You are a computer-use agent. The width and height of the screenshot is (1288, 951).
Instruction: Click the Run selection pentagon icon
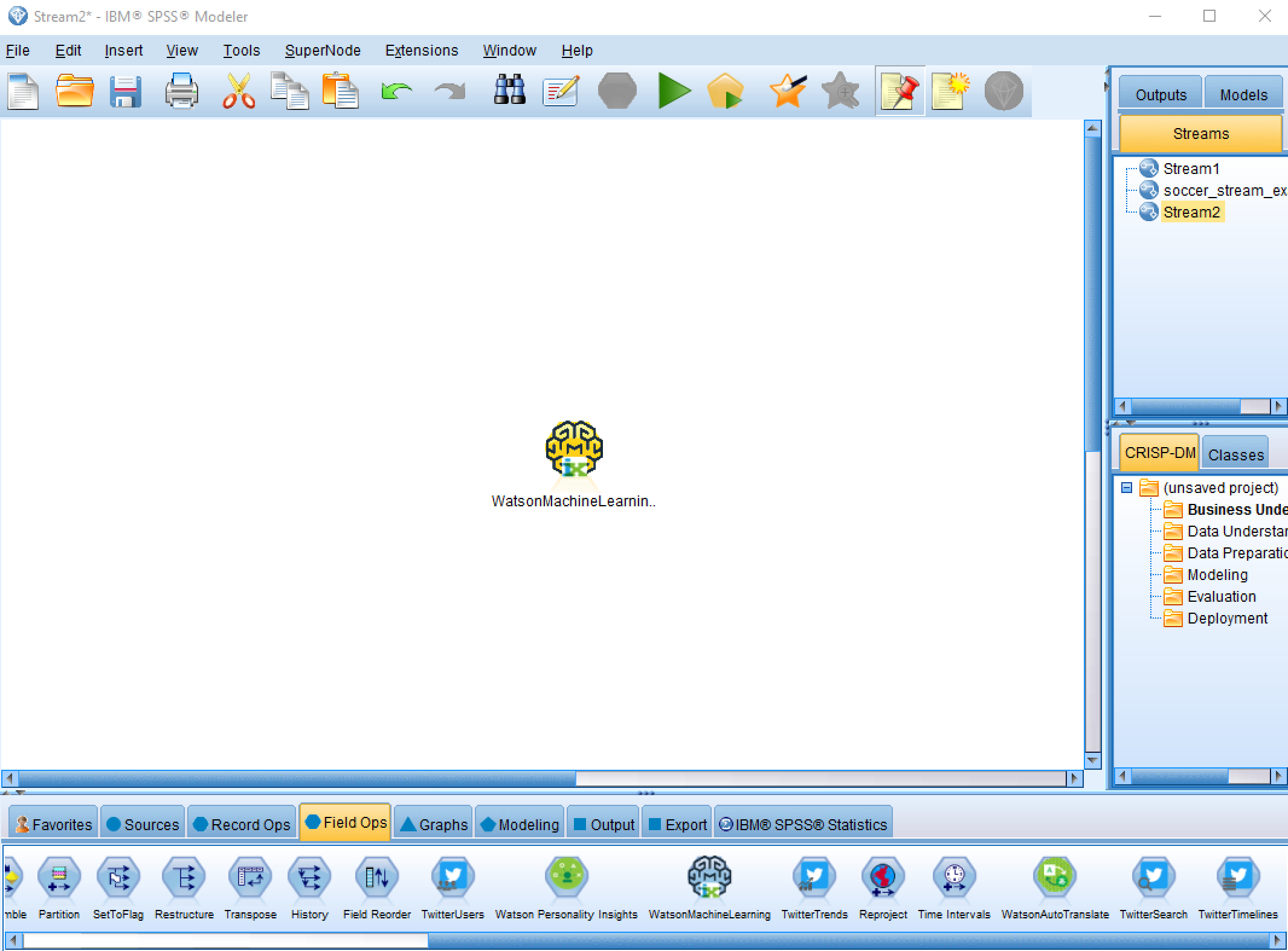point(725,91)
